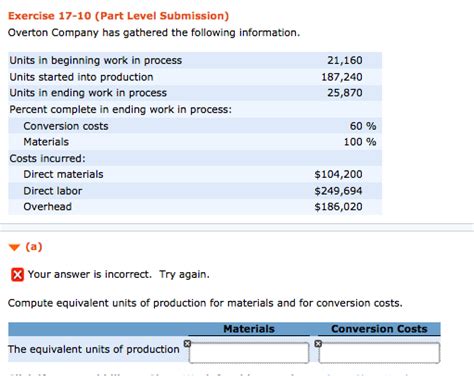The width and height of the screenshot is (474, 376).
Task: Click the "$186,020" overhead cost
Action: pyautogui.click(x=338, y=207)
